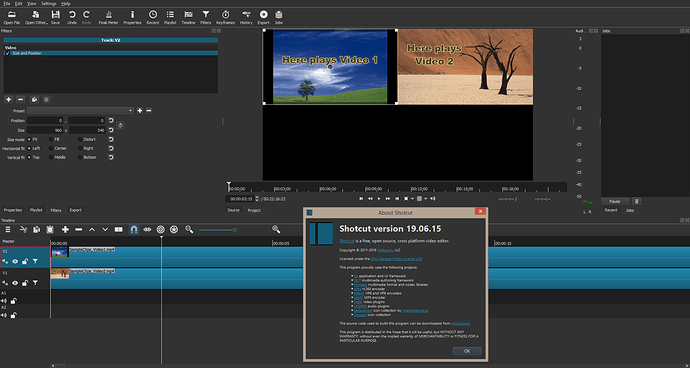Click OK in About Shotcut dialog
This screenshot has width=690, height=368.
467,351
